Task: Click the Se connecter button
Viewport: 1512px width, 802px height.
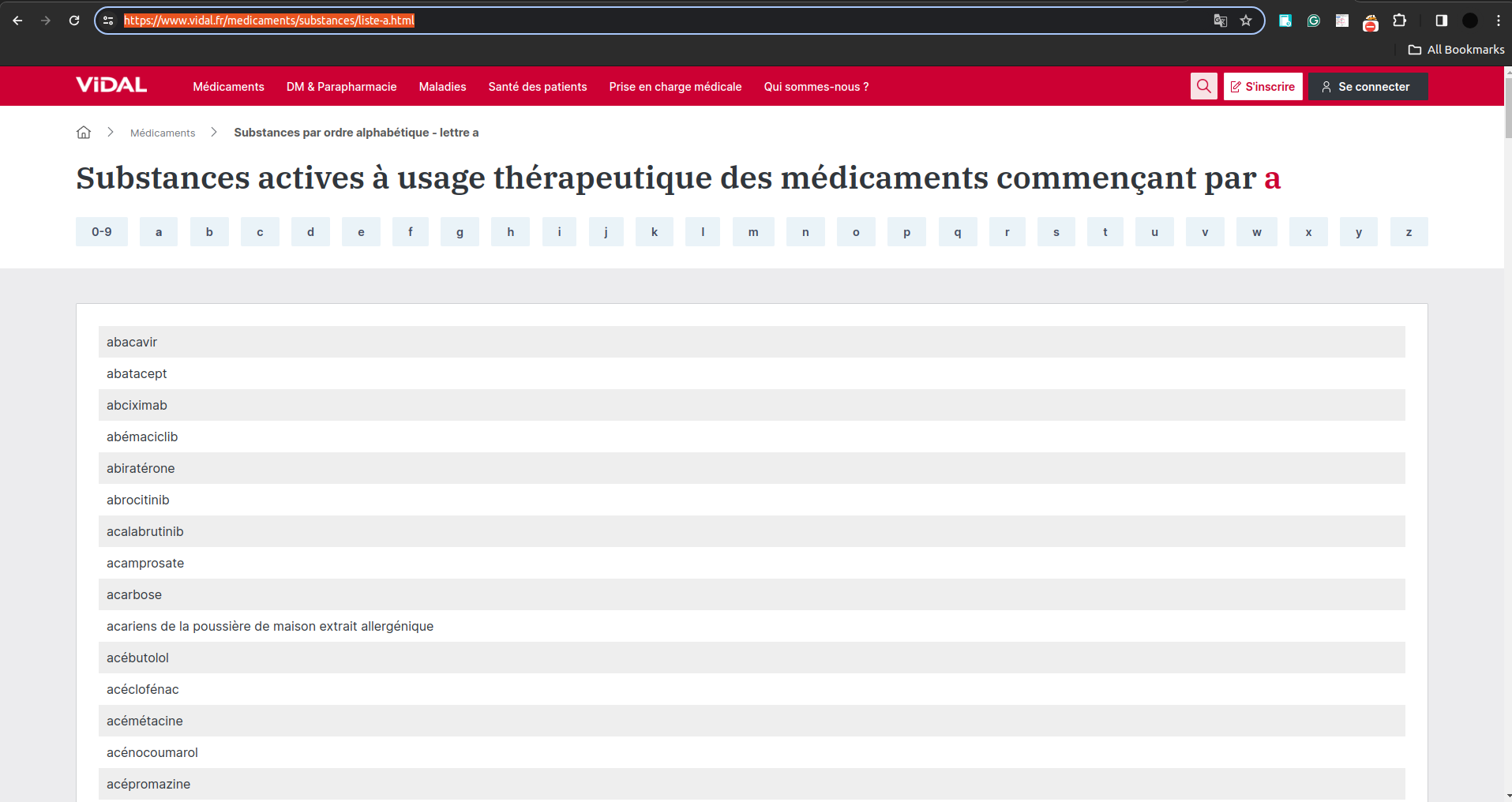Action: 1368,87
